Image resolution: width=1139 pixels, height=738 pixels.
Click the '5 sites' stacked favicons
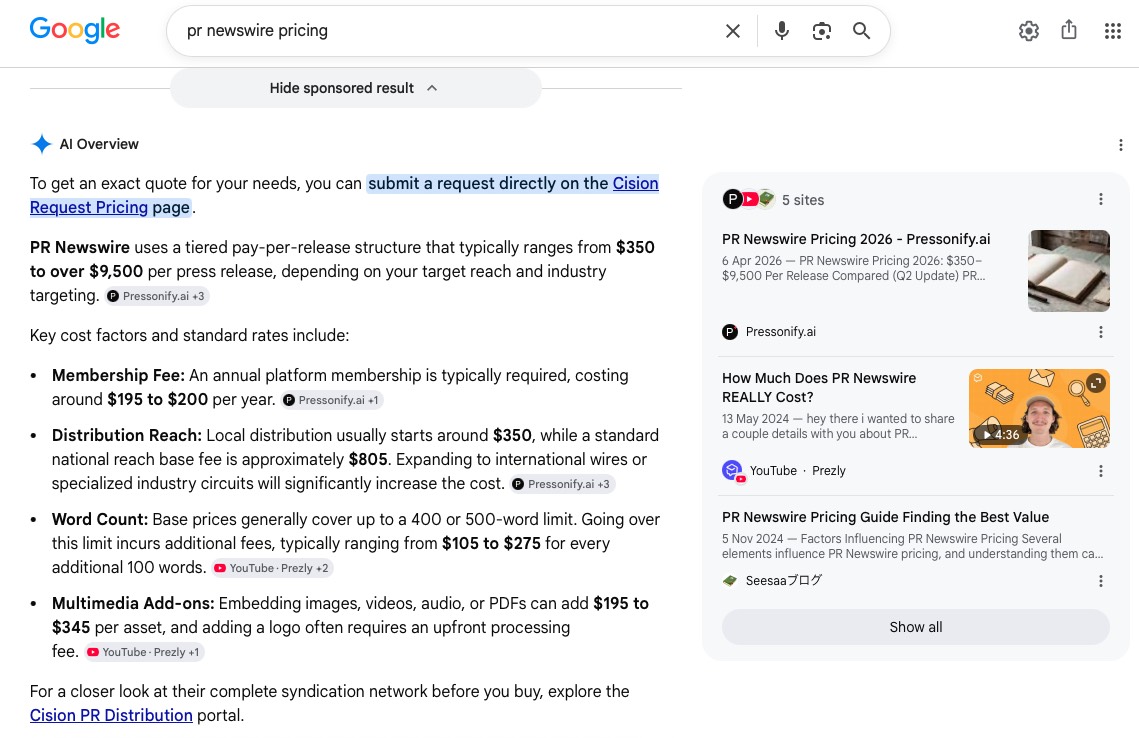point(749,199)
